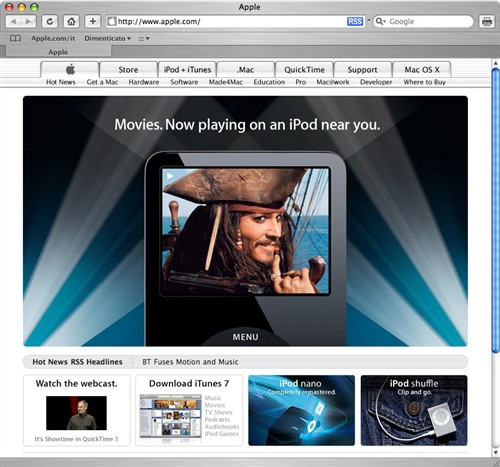Screen dimensions: 500x467
Task: Open the Store navigation tab
Action: (128, 69)
